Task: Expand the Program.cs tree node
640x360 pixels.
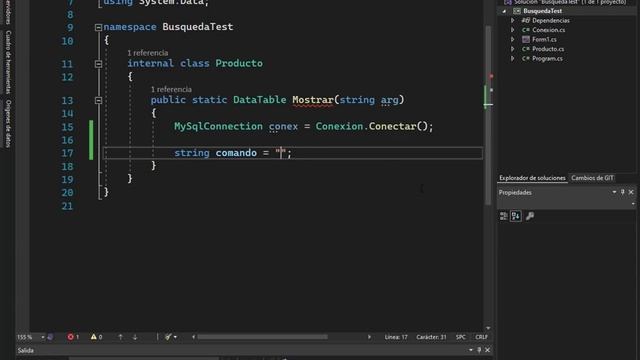Action: pos(513,58)
